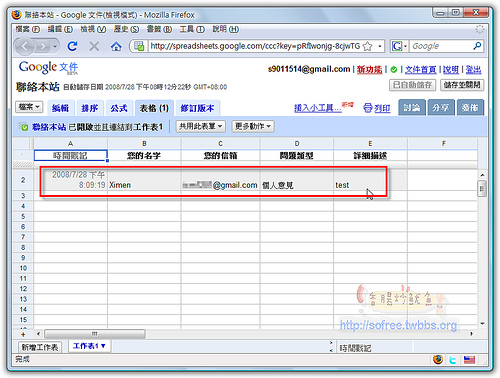Open the Firefox 書籤 menu

pyautogui.click(x=159, y=29)
